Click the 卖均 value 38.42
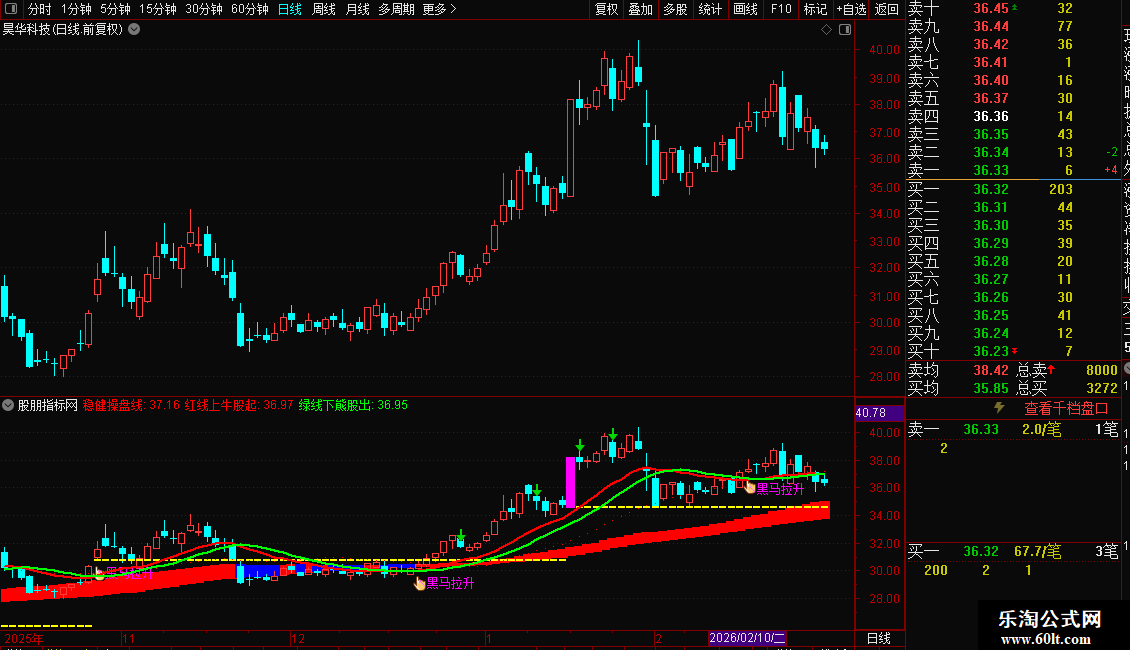 coord(990,370)
